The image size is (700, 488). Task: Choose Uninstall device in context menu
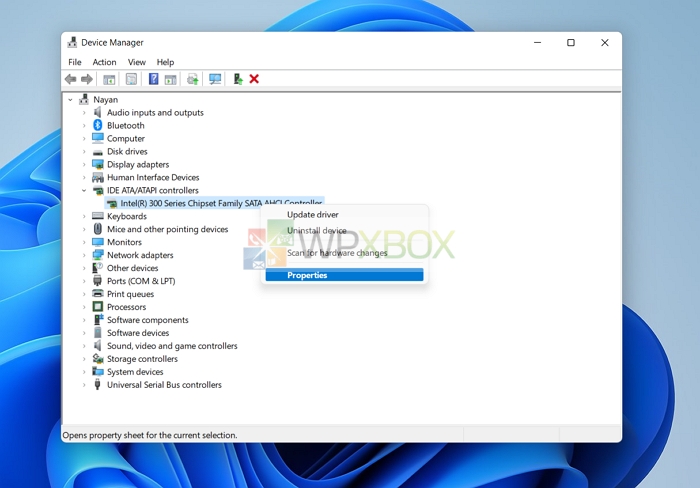[x=344, y=230]
